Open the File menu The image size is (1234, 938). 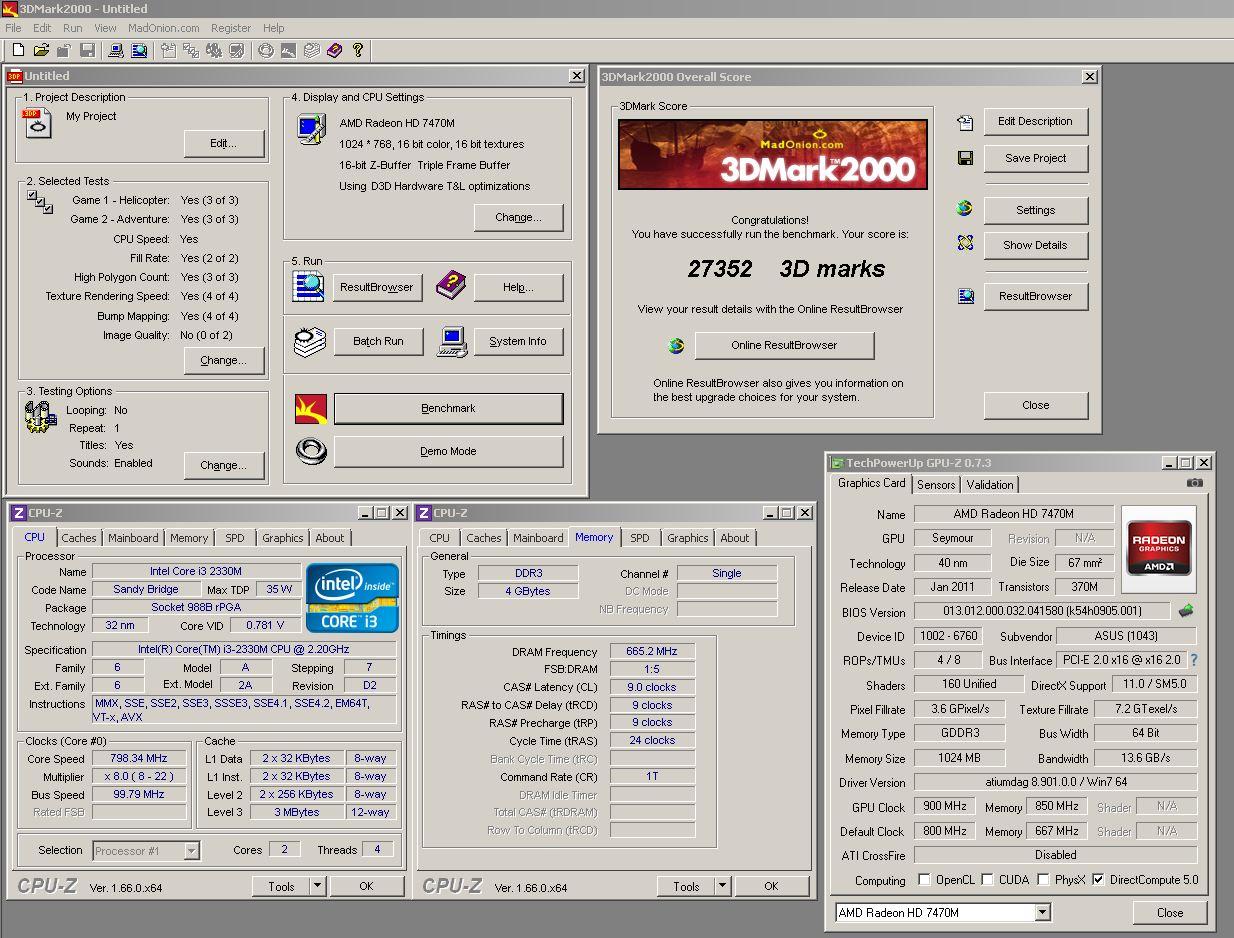(x=13, y=28)
